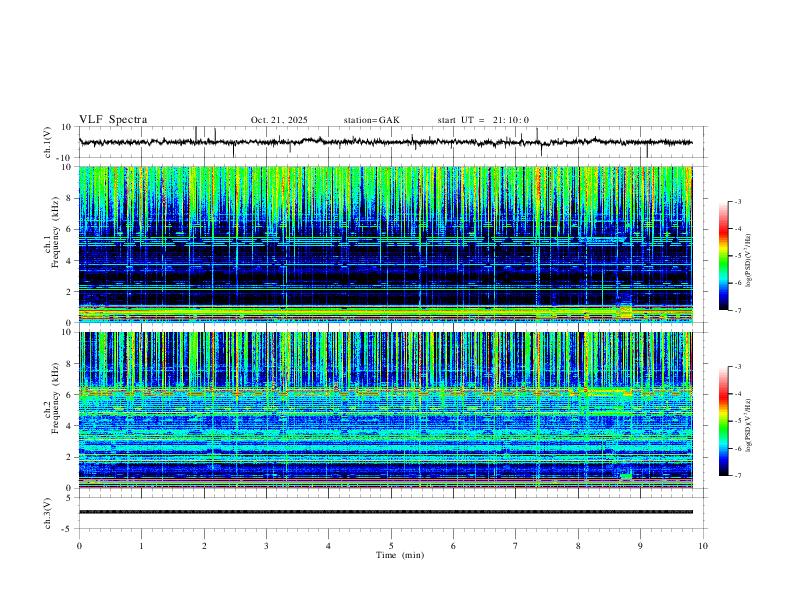Click the "-3" tick on the ch.1 colorbar
The width and height of the screenshot is (792, 612).
click(x=737, y=201)
